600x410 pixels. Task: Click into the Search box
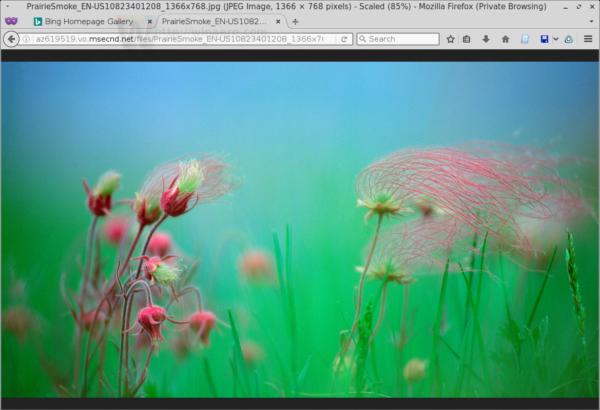click(x=398, y=39)
